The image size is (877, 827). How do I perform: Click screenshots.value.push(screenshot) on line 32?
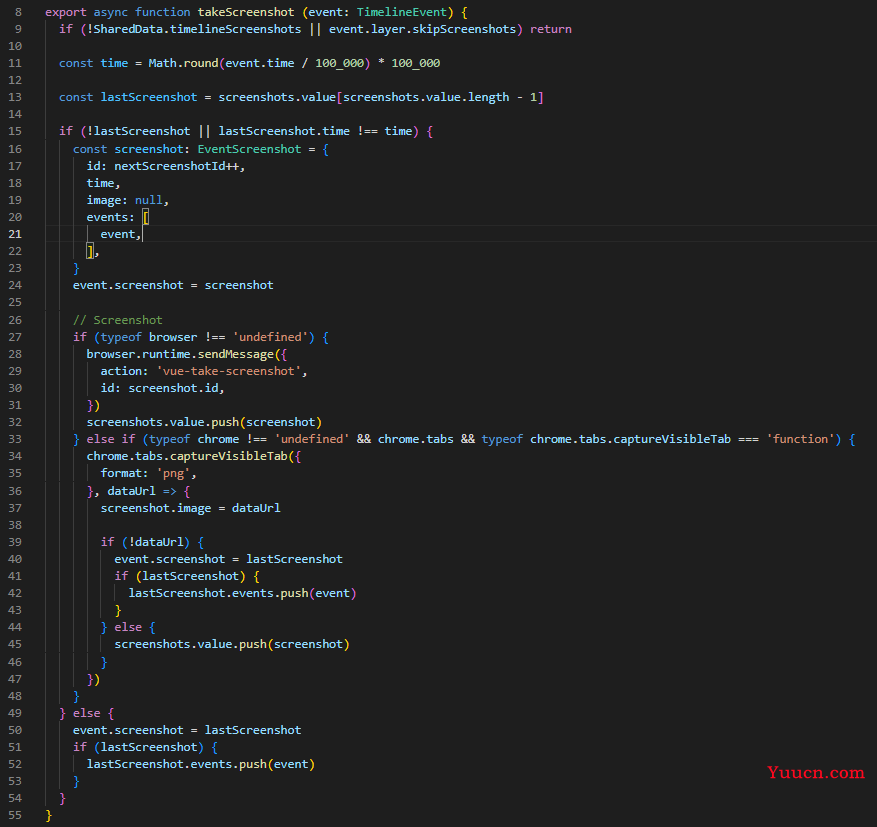(204, 422)
